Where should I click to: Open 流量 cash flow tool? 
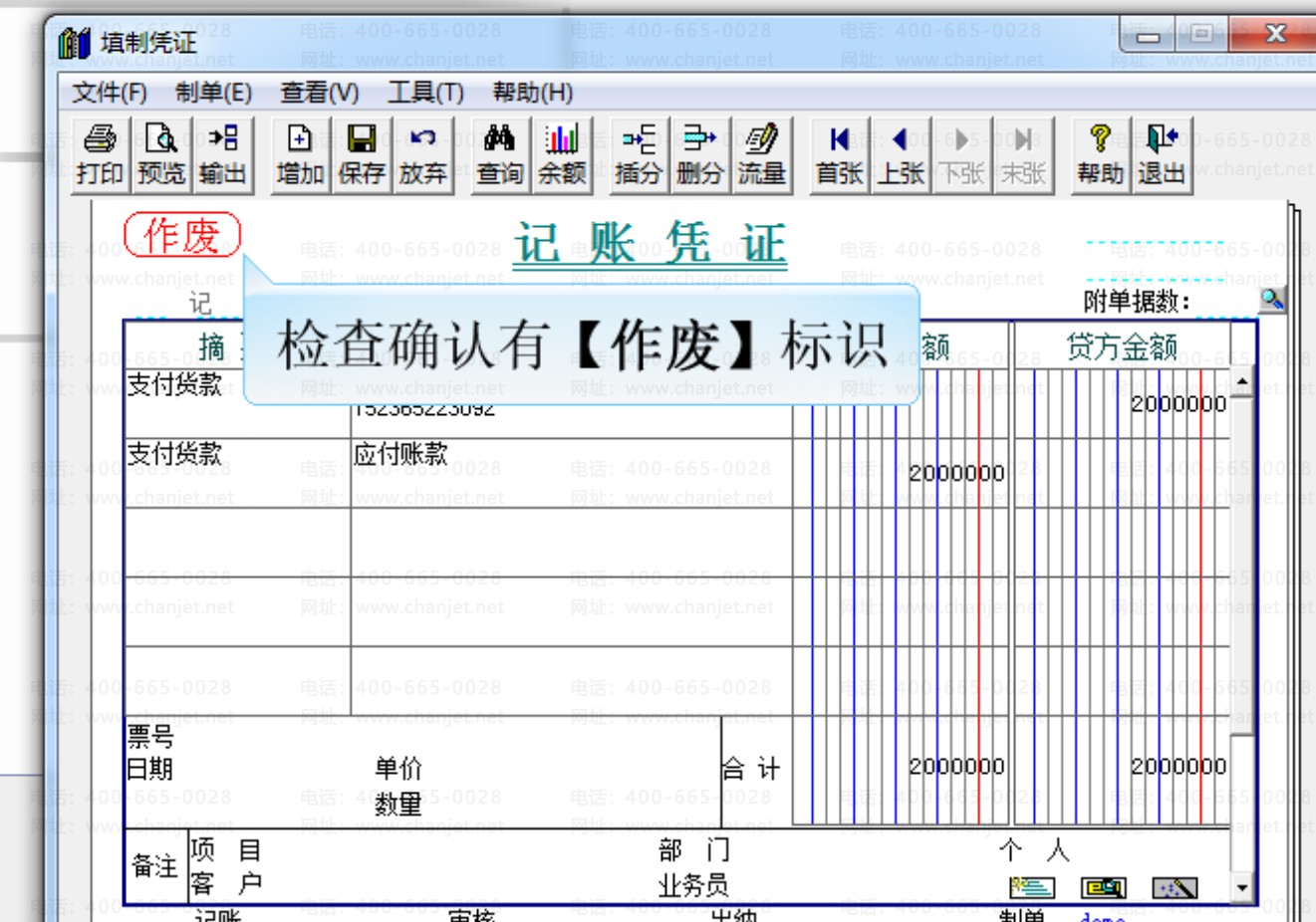click(762, 155)
